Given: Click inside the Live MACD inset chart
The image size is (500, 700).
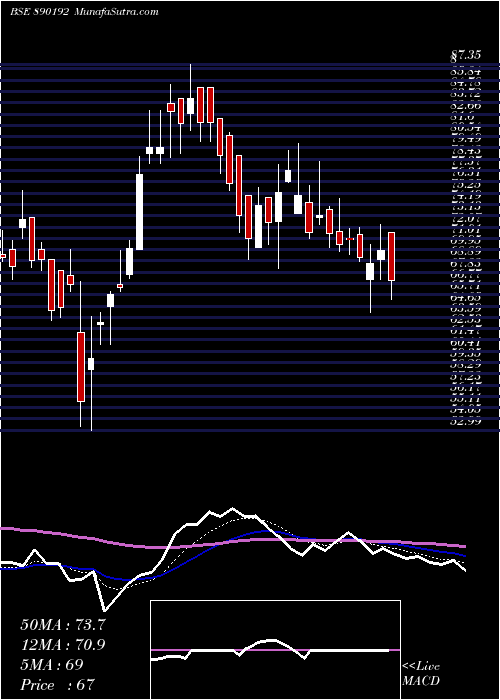Looking at the screenshot, I should [x=275, y=650].
